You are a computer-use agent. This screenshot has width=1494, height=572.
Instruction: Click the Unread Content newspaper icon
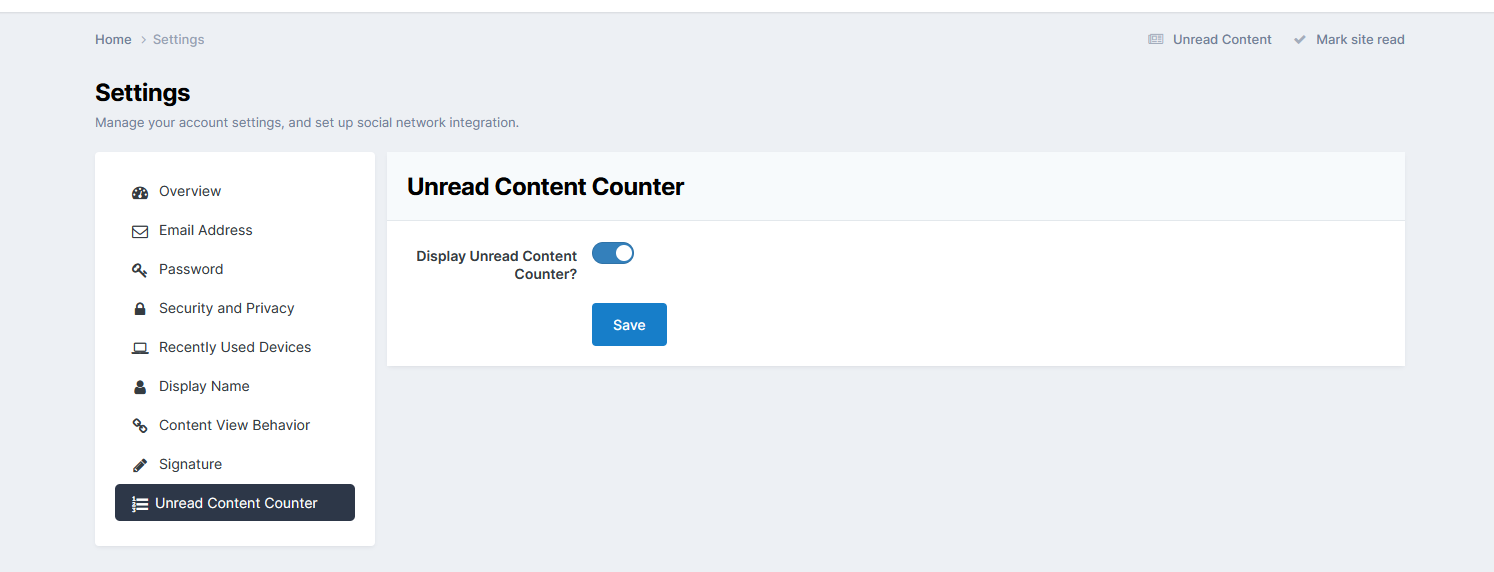[1156, 40]
